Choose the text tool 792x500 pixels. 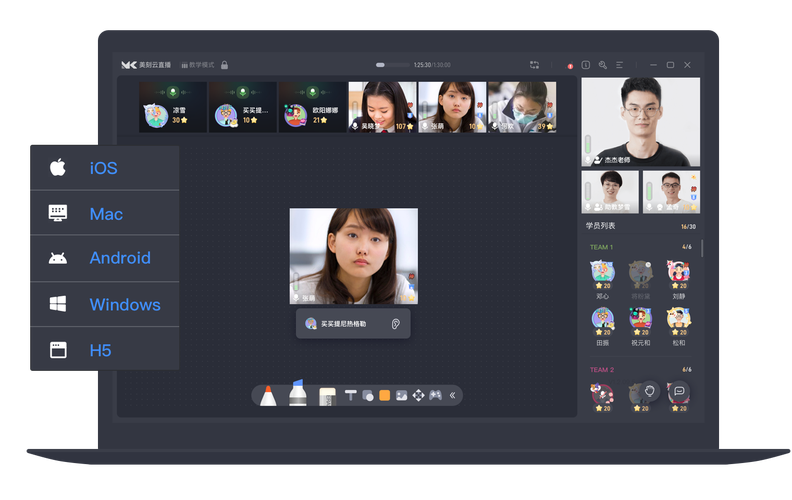coord(351,395)
